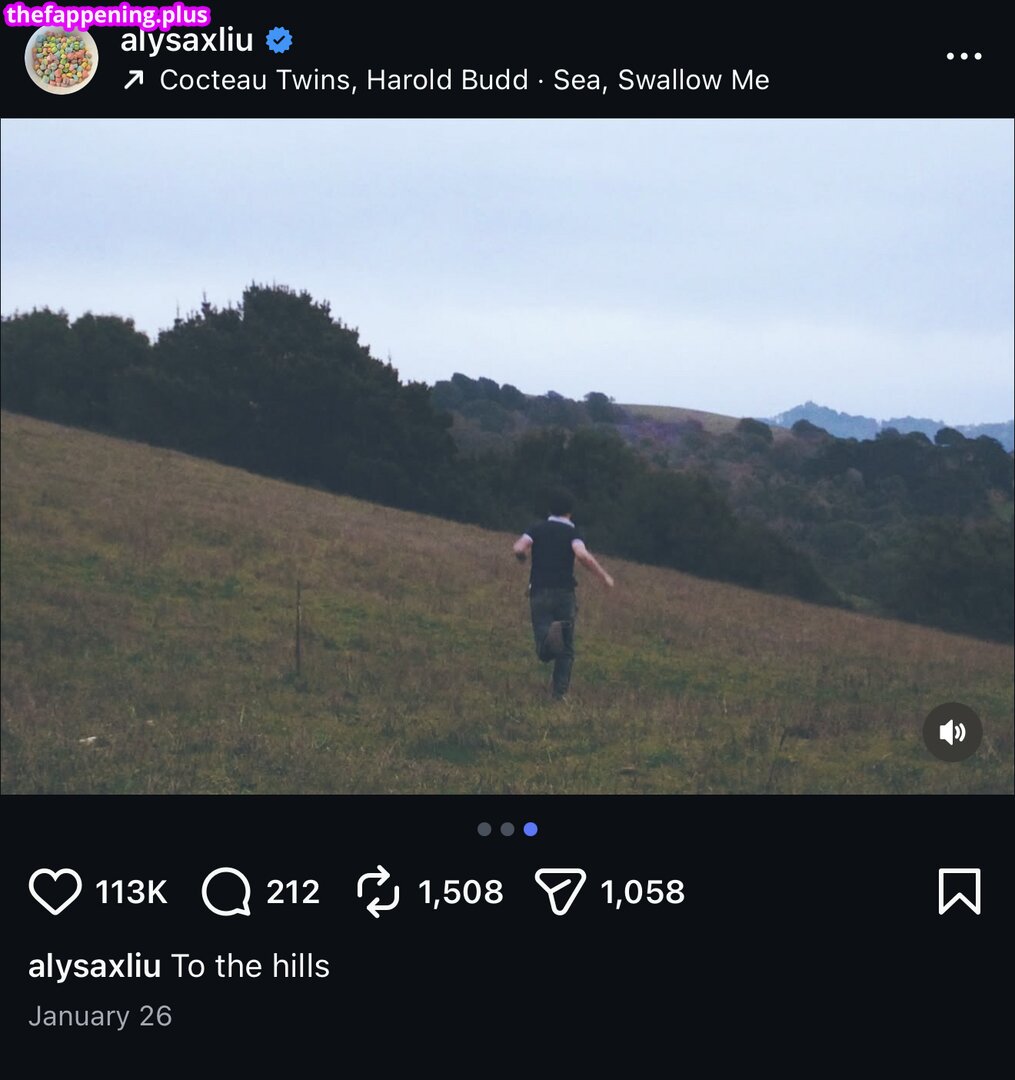Screen dimensions: 1015x1080
Task: Repost using the arrows icon
Action: (x=378, y=891)
